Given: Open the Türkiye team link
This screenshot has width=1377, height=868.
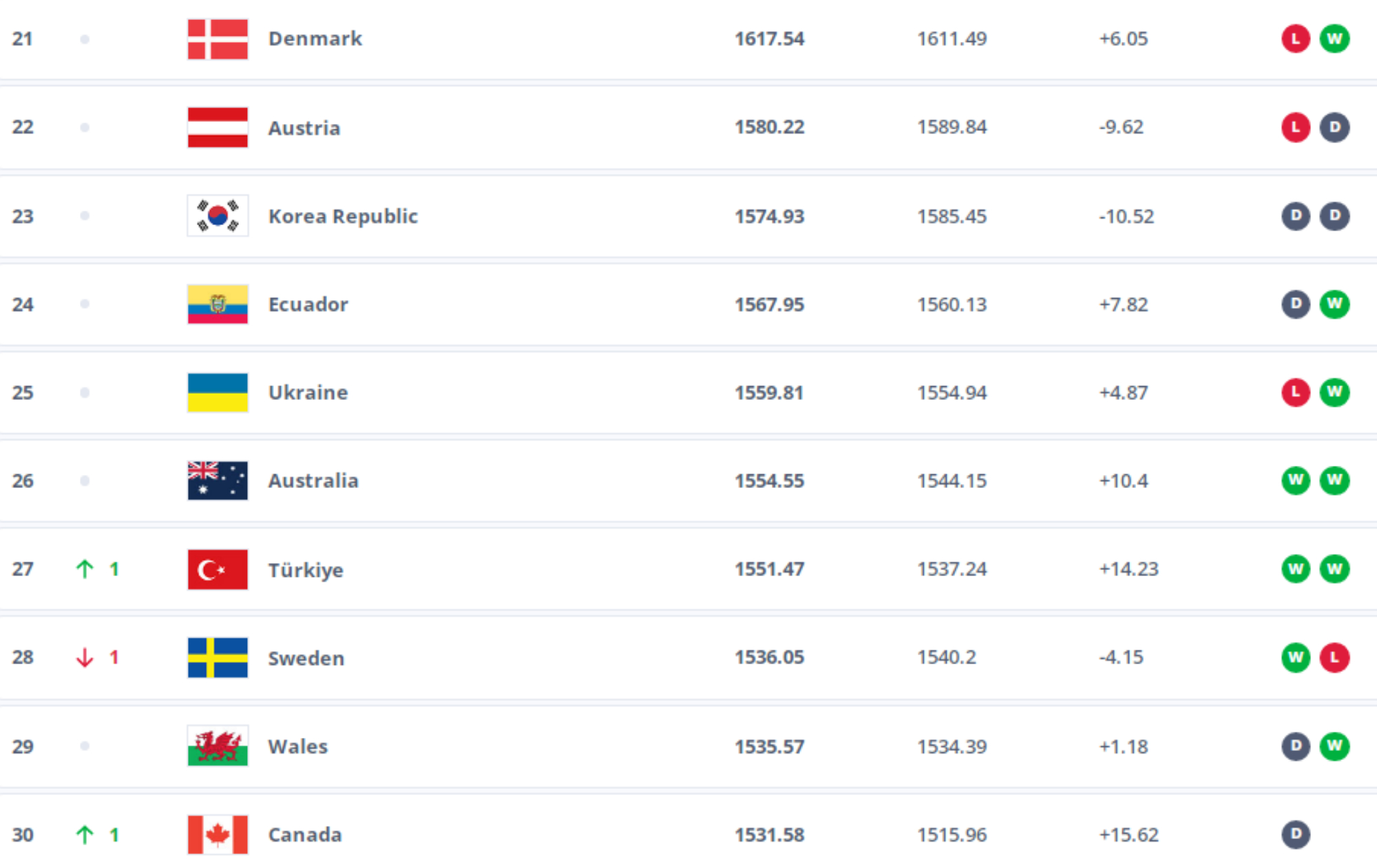Looking at the screenshot, I should [x=306, y=570].
